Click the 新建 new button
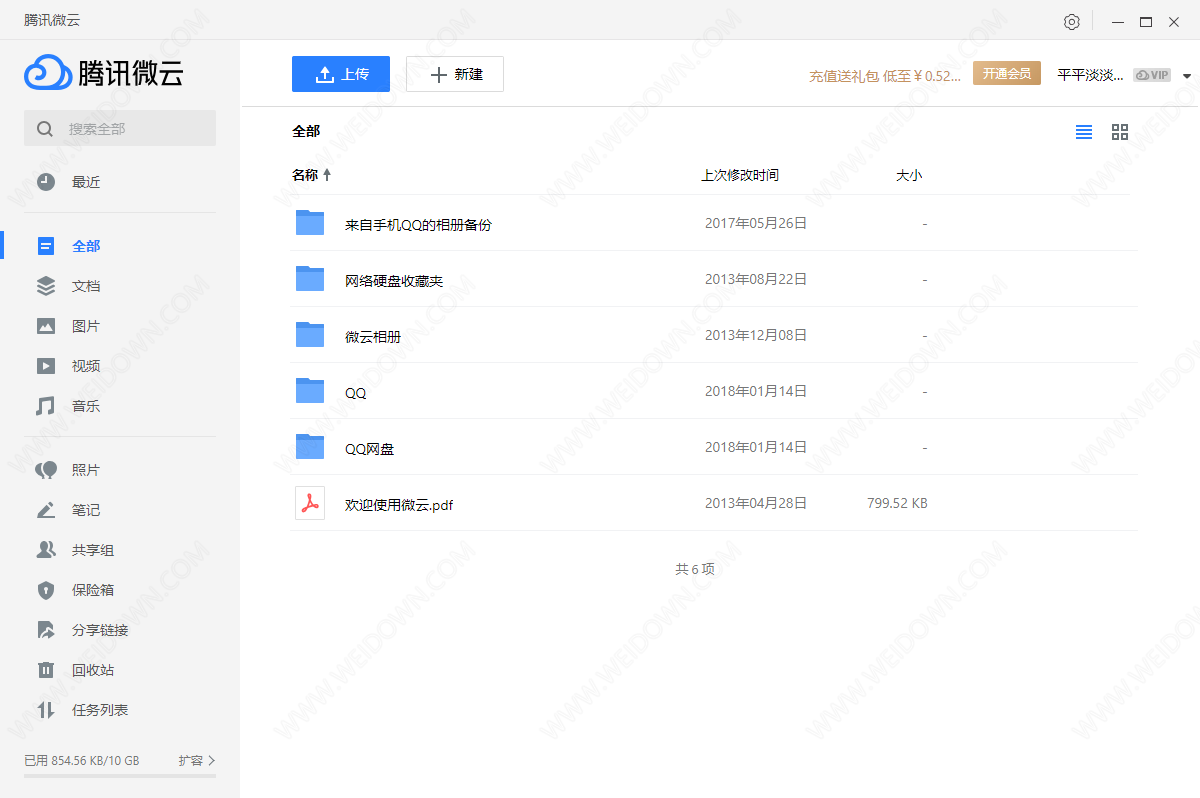Screen dimensions: 1200x798 (455, 74)
